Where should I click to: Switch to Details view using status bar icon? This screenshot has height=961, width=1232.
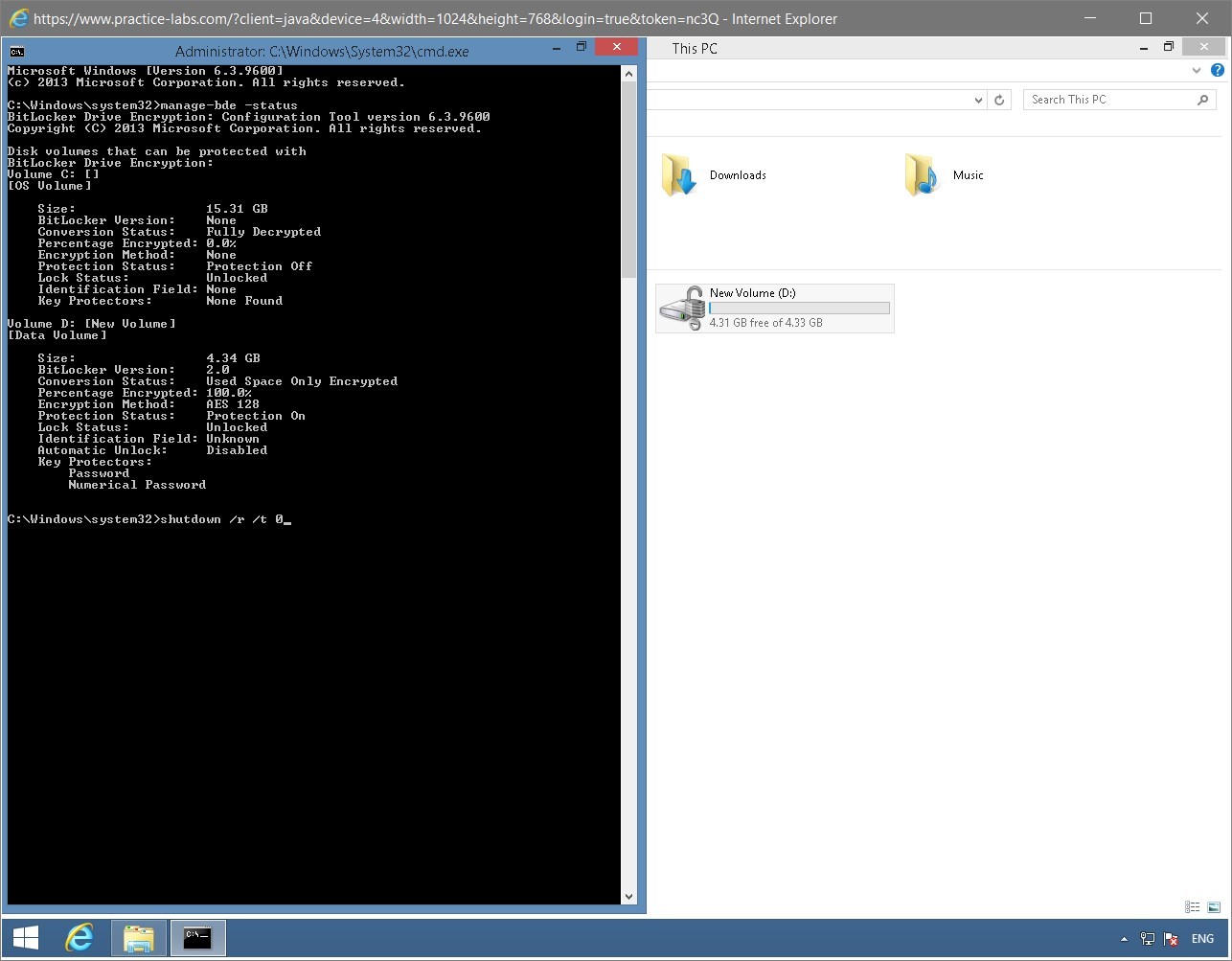tap(1192, 906)
